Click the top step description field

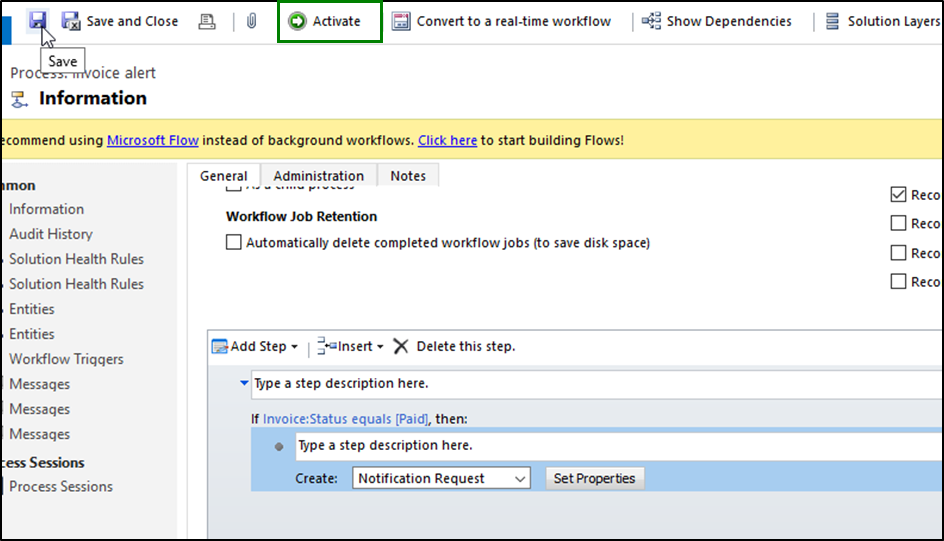tap(596, 384)
